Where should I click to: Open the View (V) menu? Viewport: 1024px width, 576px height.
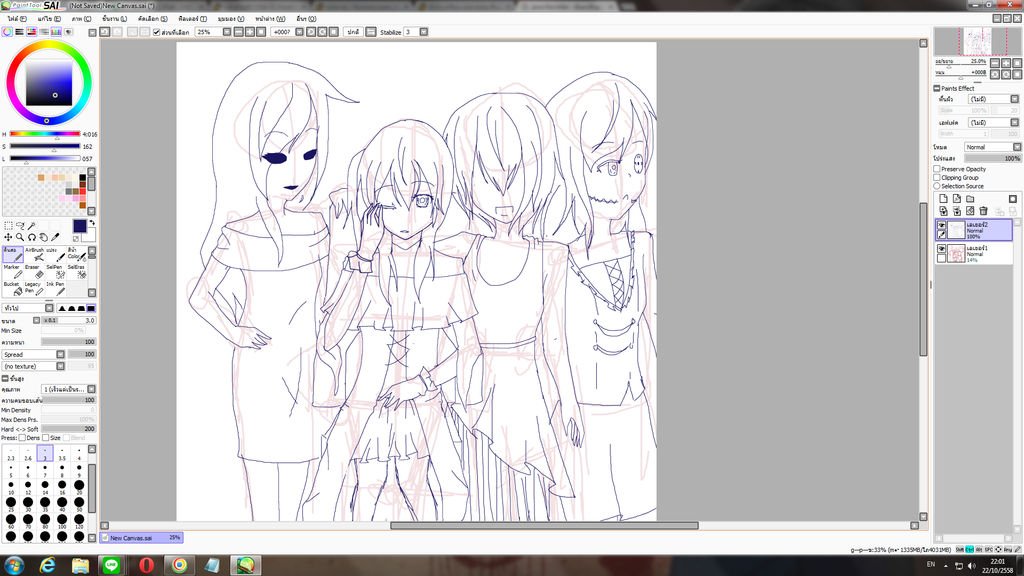tap(231, 19)
